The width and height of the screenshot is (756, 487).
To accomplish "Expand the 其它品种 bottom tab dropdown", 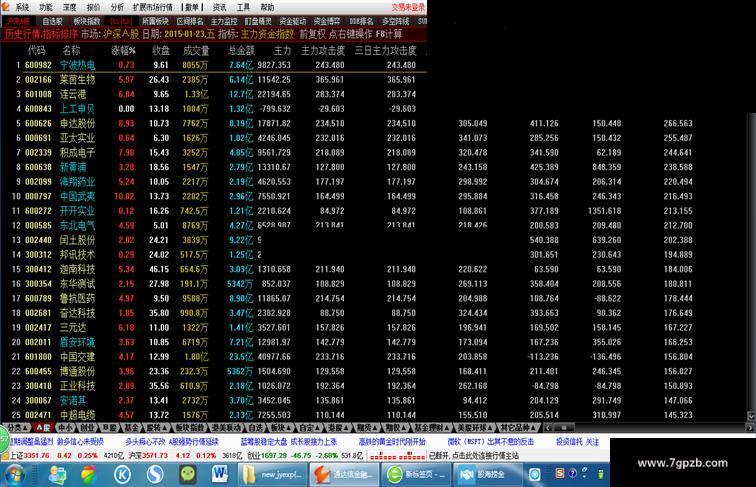I will point(519,428).
